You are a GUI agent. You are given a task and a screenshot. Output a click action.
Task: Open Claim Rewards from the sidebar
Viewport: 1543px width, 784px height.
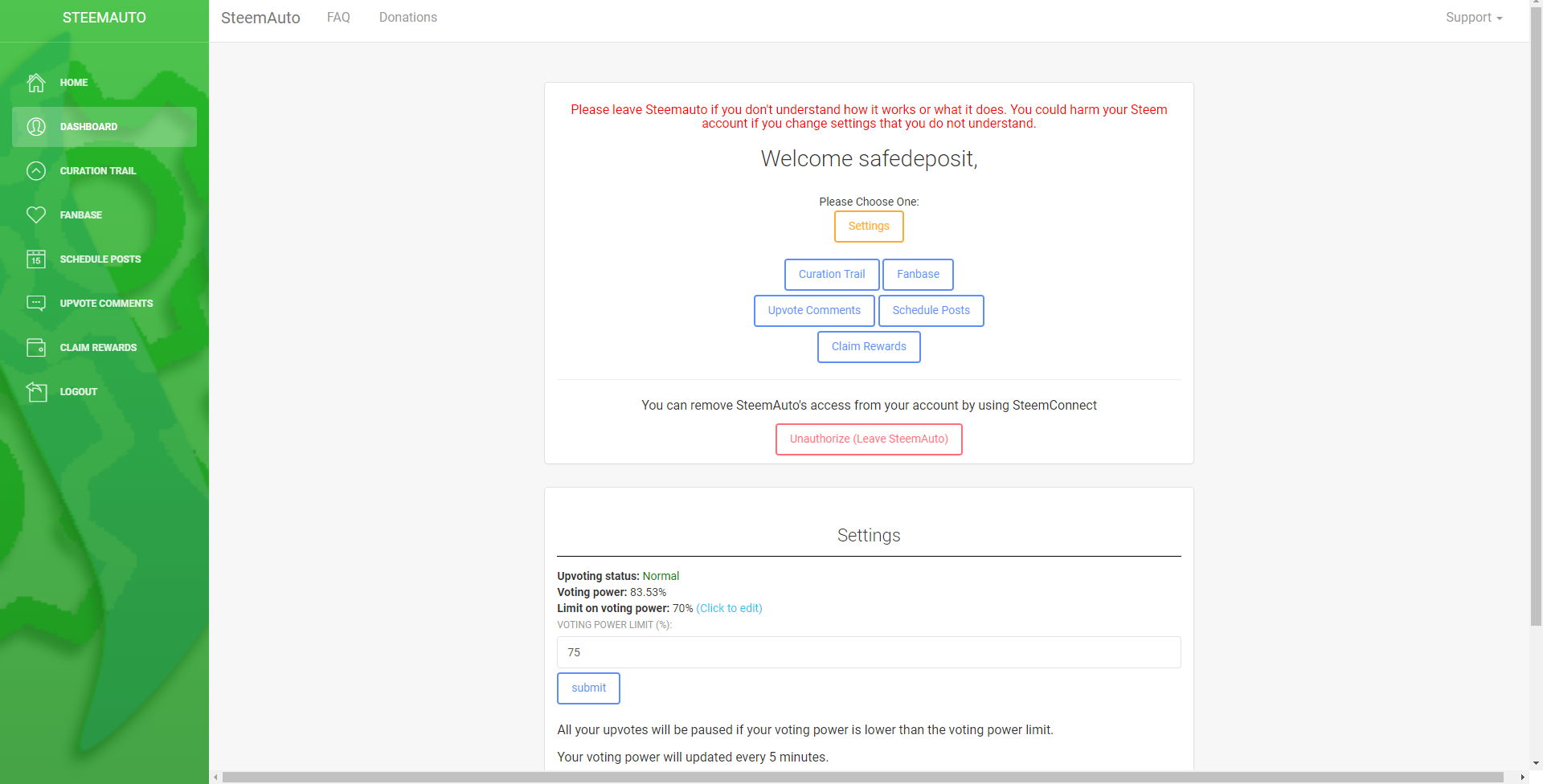point(104,348)
